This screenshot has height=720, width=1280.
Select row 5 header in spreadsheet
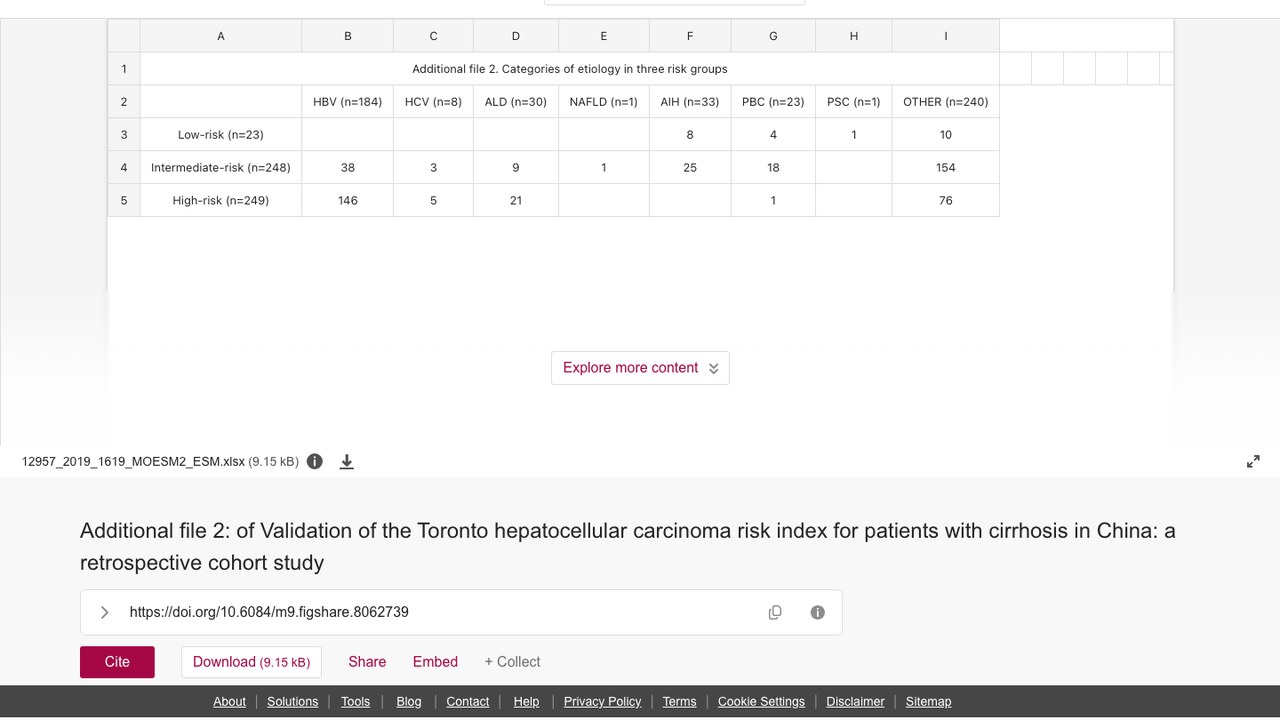click(124, 200)
